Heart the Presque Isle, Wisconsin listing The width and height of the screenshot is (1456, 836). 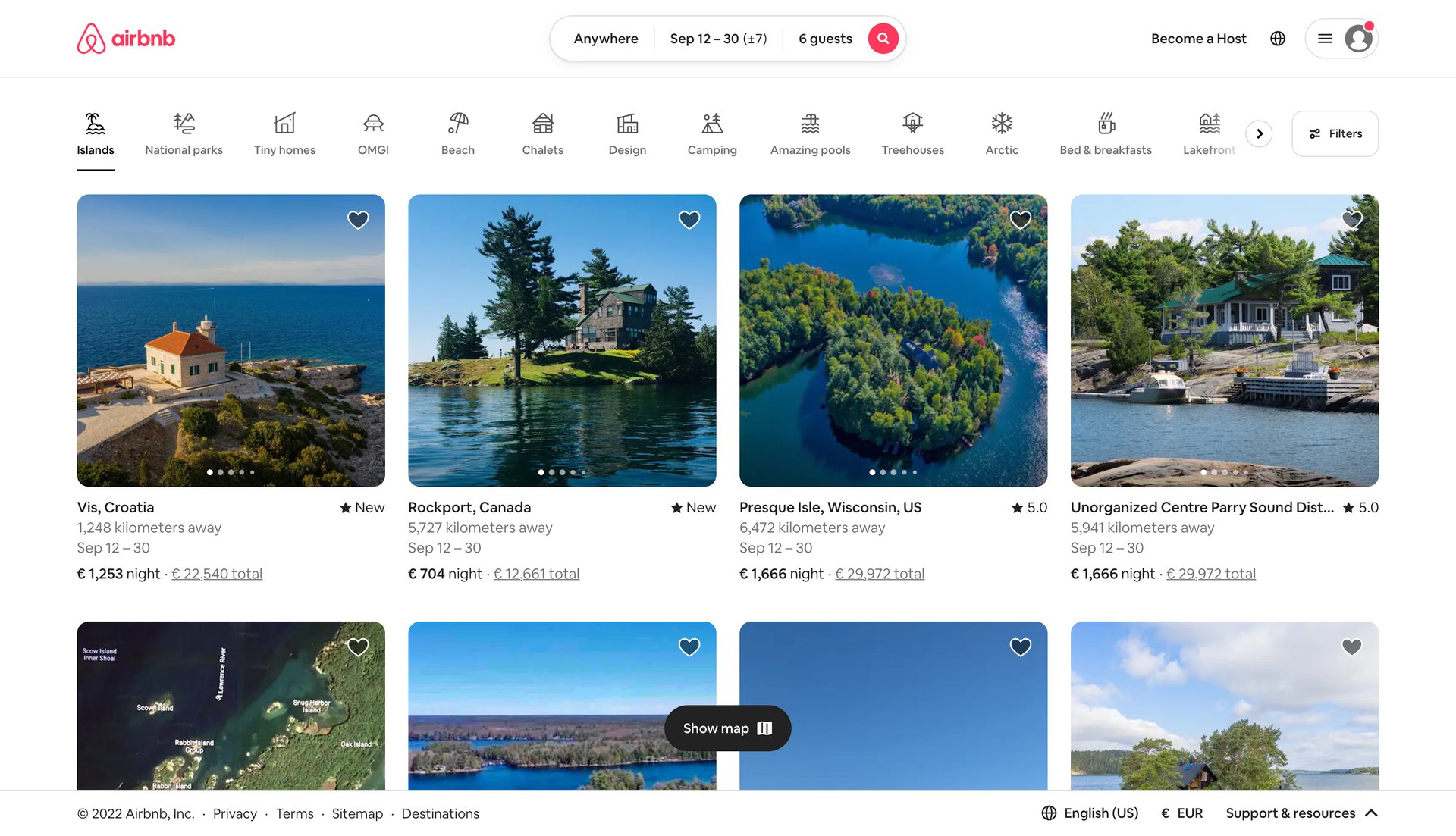coord(1019,219)
